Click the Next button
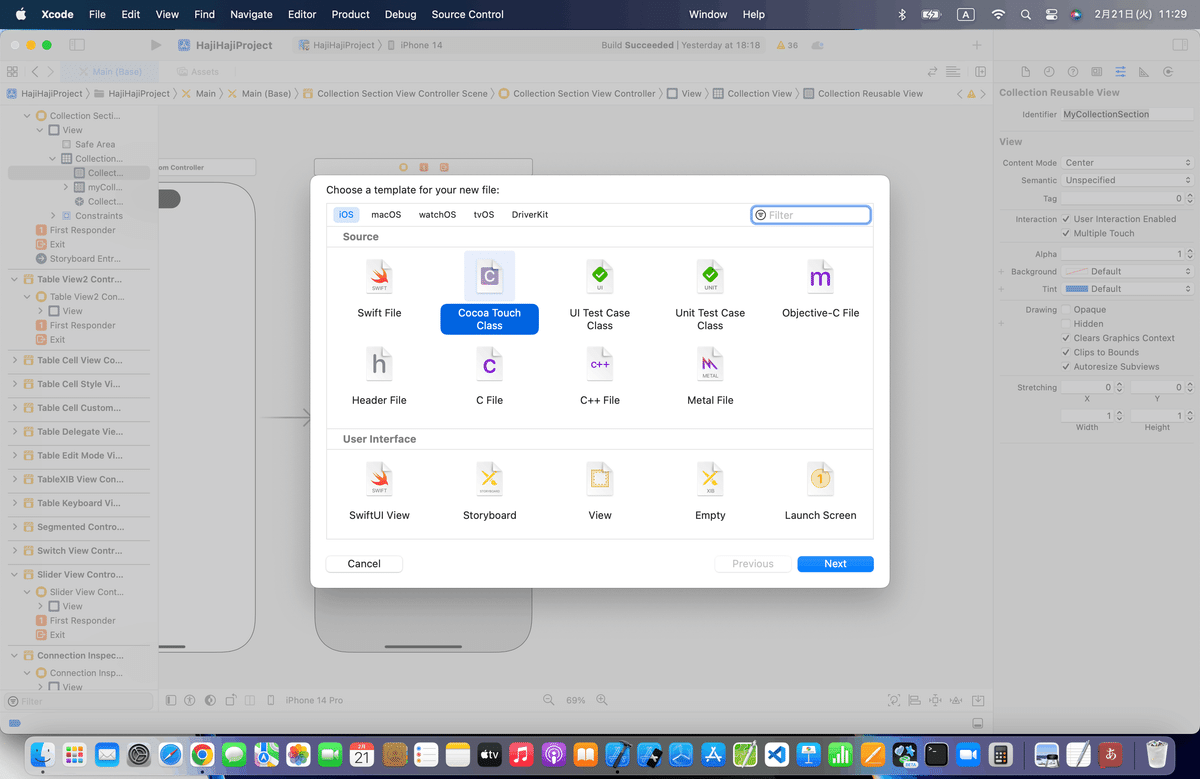This screenshot has width=1200, height=779. pos(835,564)
